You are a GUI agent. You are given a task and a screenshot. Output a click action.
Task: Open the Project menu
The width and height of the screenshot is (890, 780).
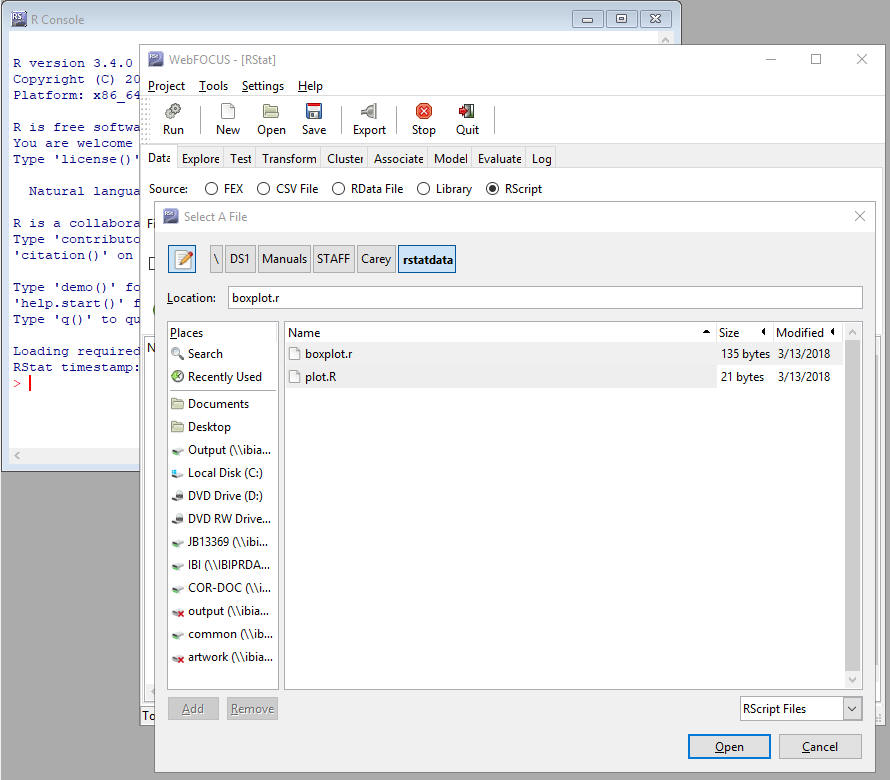click(166, 86)
